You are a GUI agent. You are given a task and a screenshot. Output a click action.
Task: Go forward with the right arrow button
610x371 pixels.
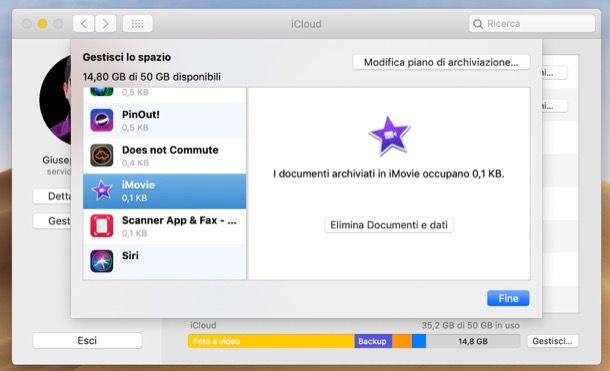point(105,24)
